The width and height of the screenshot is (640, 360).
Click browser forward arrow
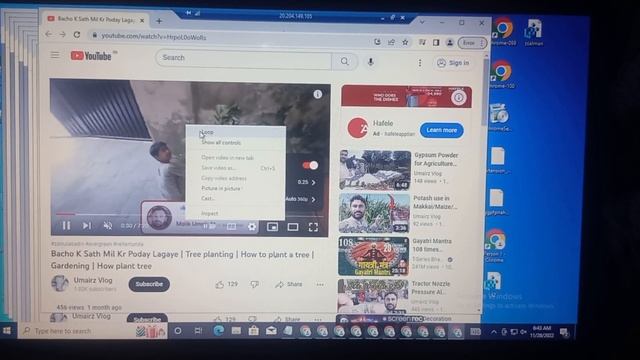(62, 35)
